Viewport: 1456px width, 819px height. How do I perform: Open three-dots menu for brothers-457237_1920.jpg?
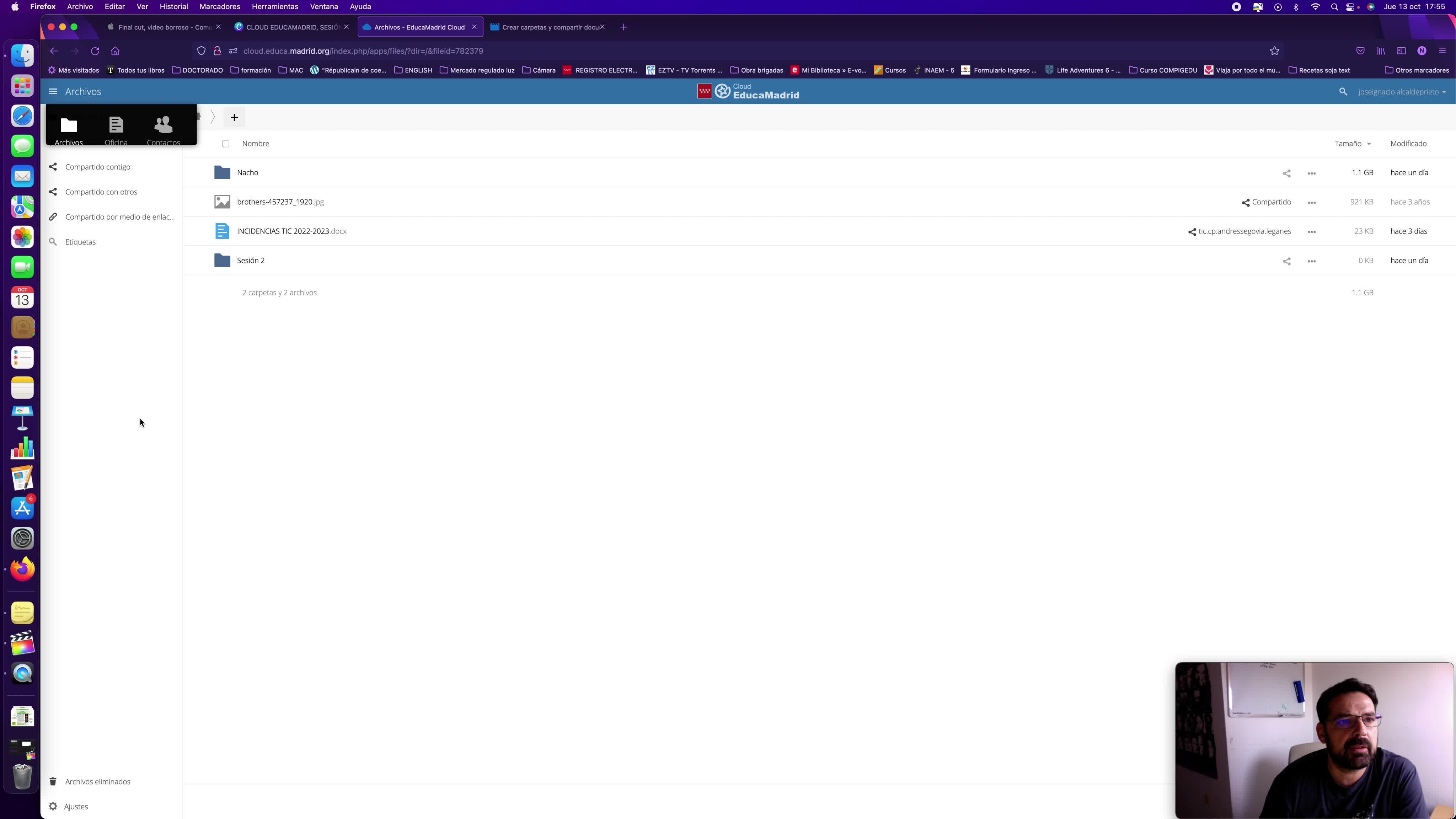click(1312, 202)
